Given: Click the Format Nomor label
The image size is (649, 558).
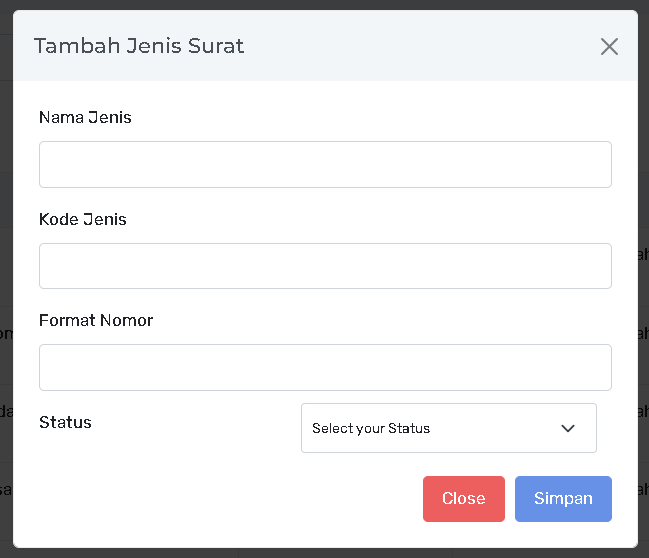Looking at the screenshot, I should tap(96, 320).
